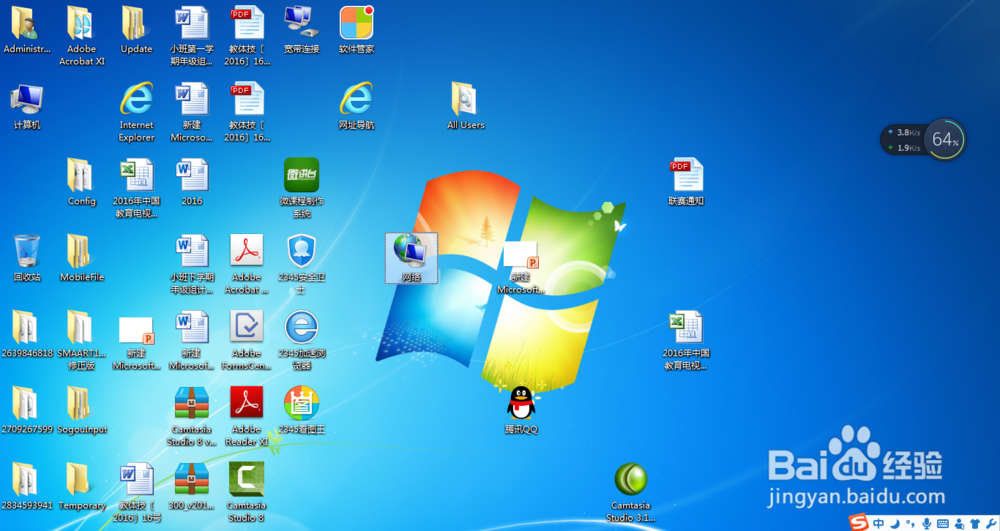Launch Camtasia Studio 3.1... shortcut

pyautogui.click(x=630, y=491)
